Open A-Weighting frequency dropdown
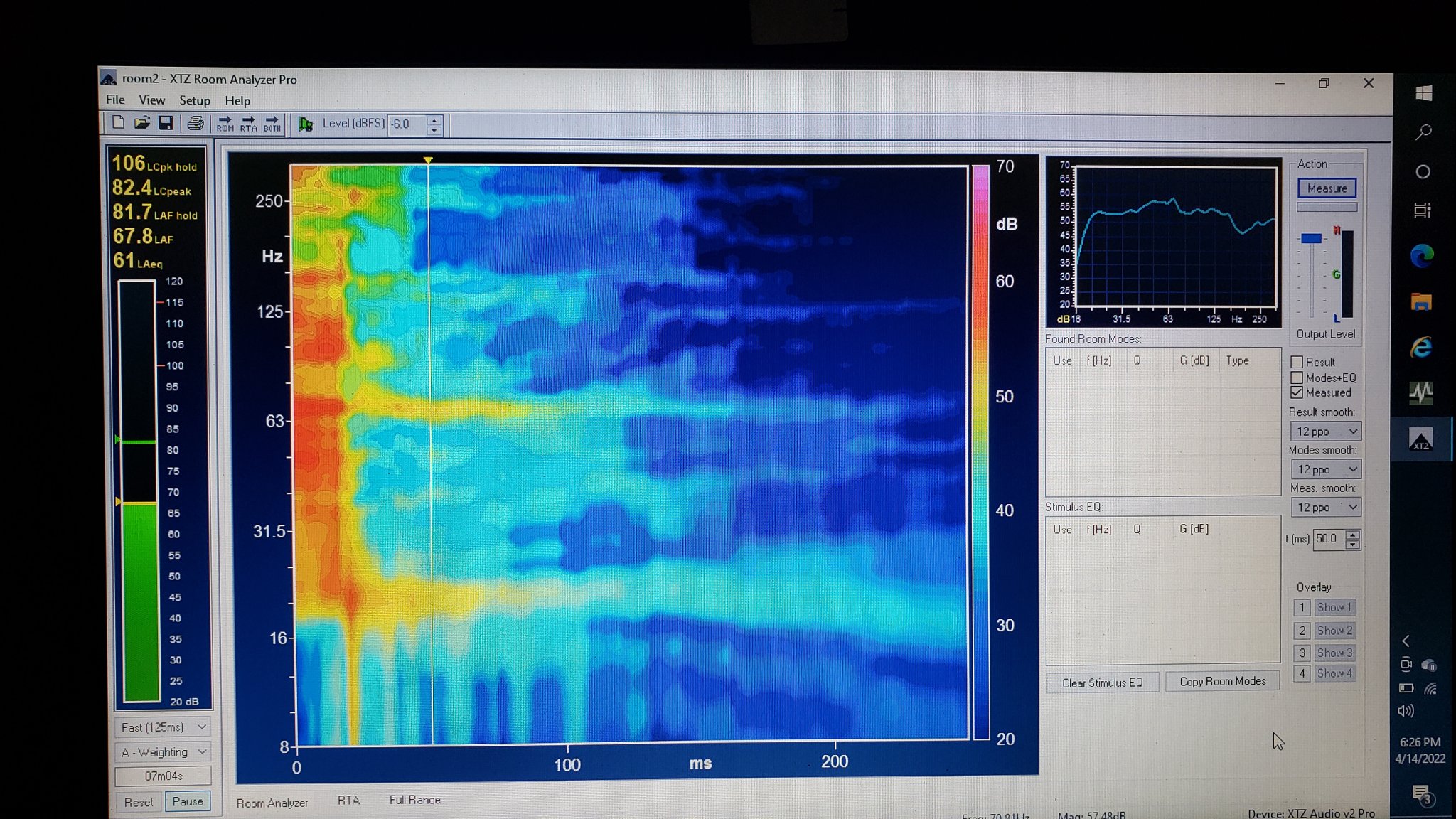This screenshot has width=1456, height=819. [x=163, y=751]
